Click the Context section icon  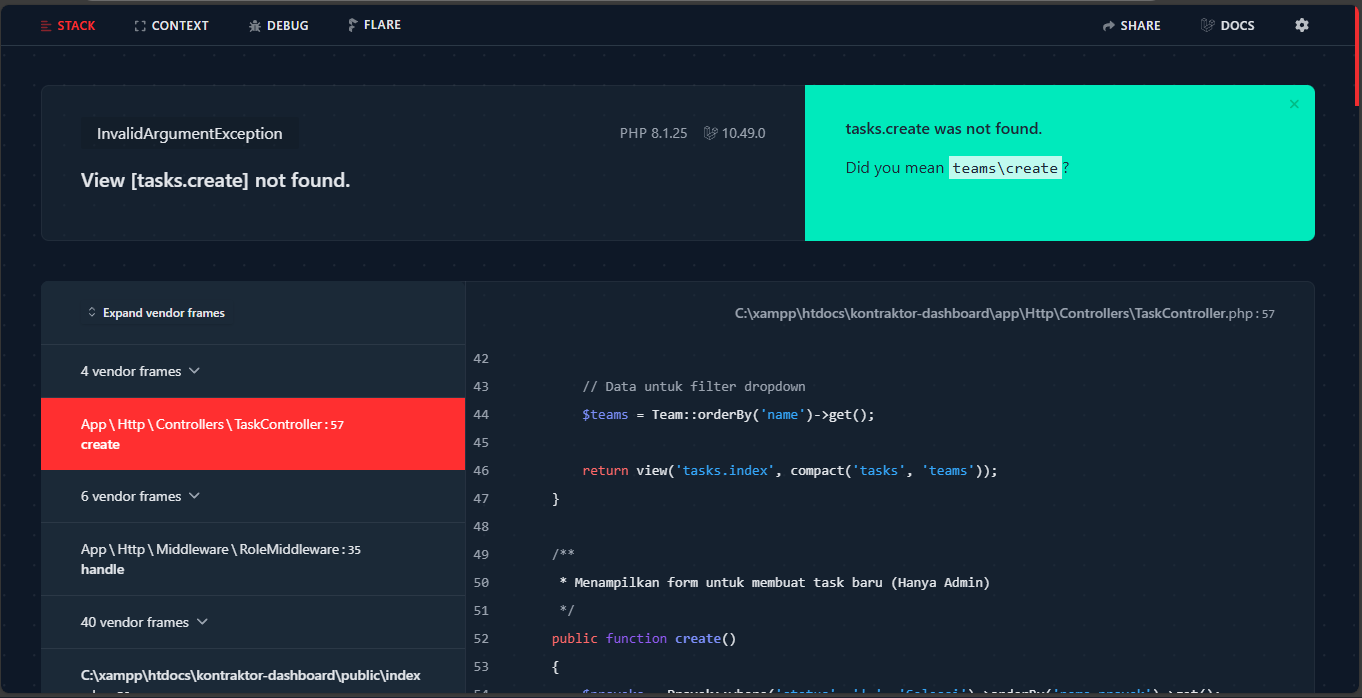pos(140,26)
